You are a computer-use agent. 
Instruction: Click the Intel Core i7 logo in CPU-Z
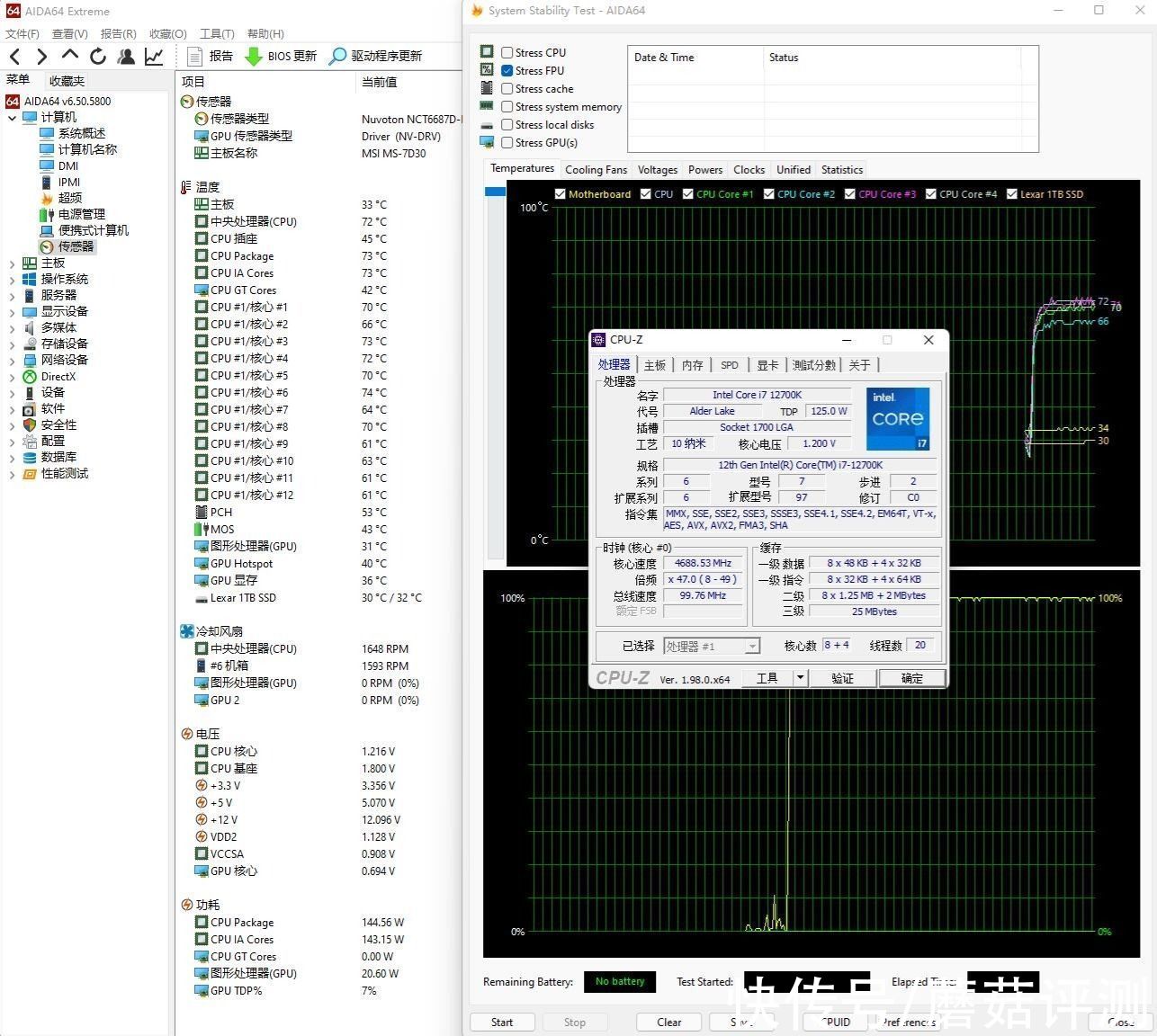pyautogui.click(x=898, y=418)
